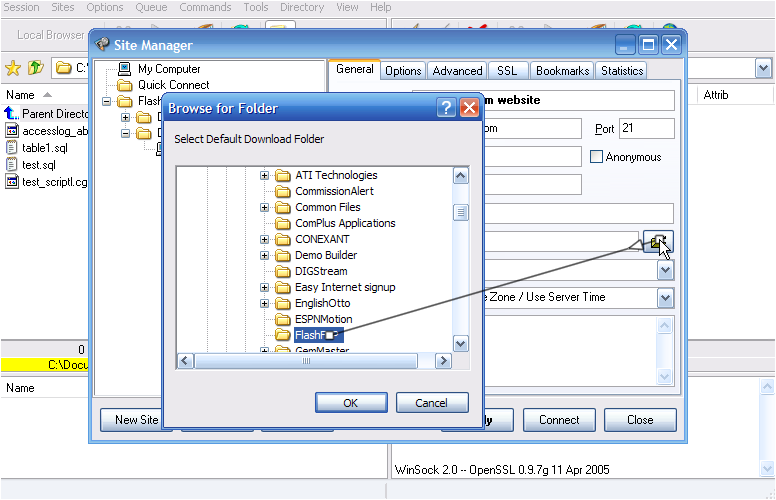Open the time zone dropdown
Image resolution: width=776 pixels, height=500 pixels.
666,297
